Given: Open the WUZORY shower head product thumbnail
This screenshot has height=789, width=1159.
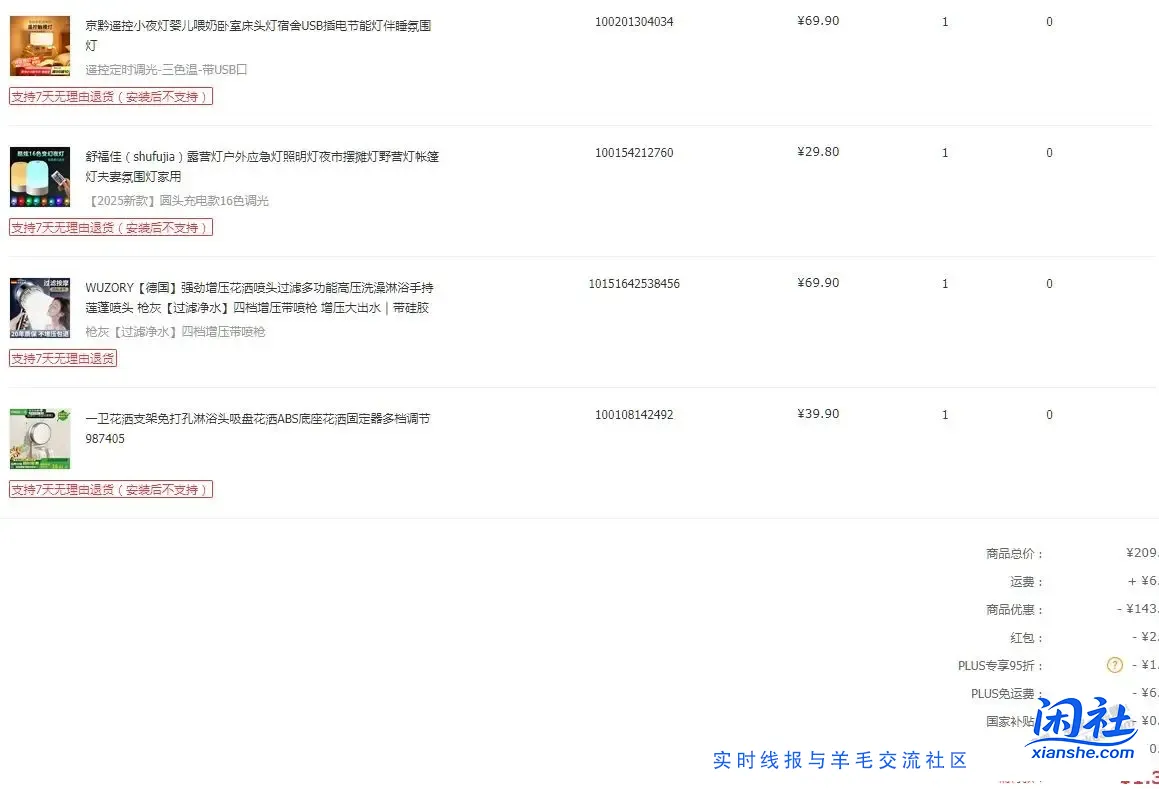Looking at the screenshot, I should pyautogui.click(x=39, y=307).
